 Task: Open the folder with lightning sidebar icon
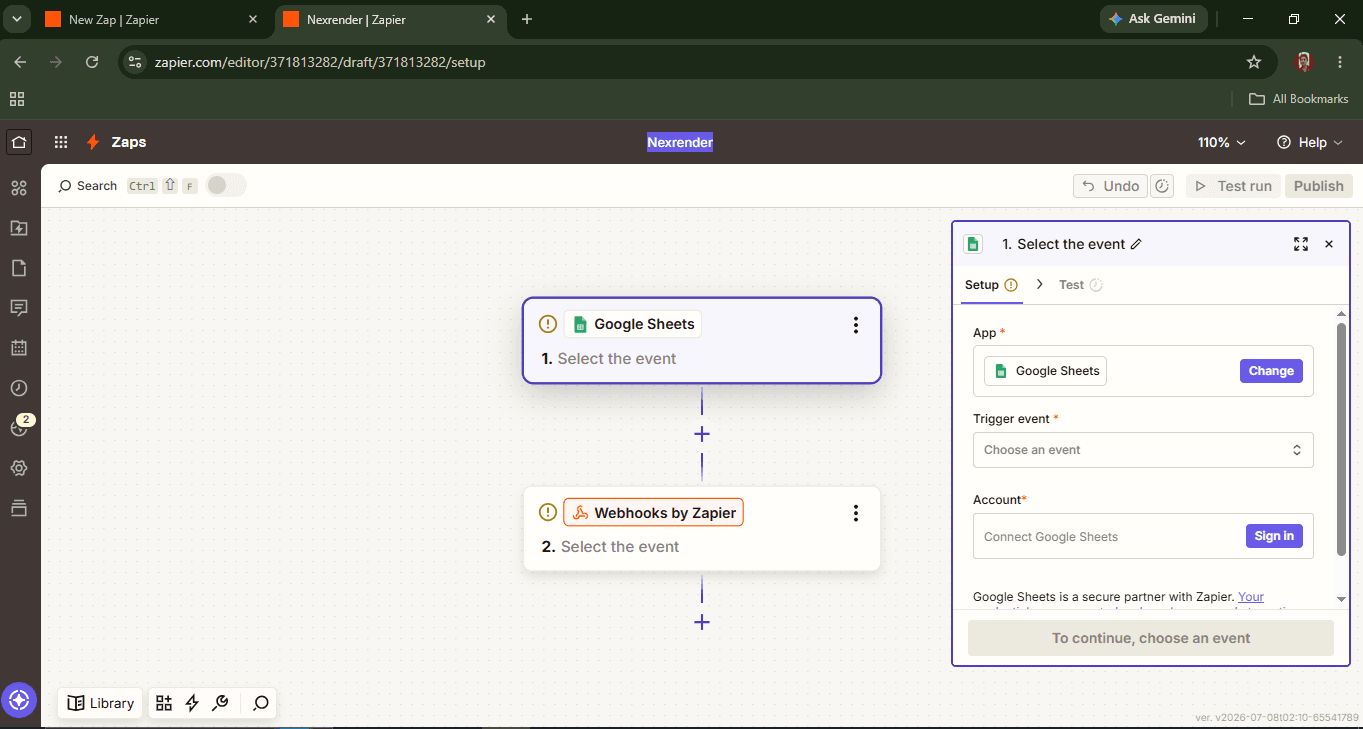tap(18, 228)
